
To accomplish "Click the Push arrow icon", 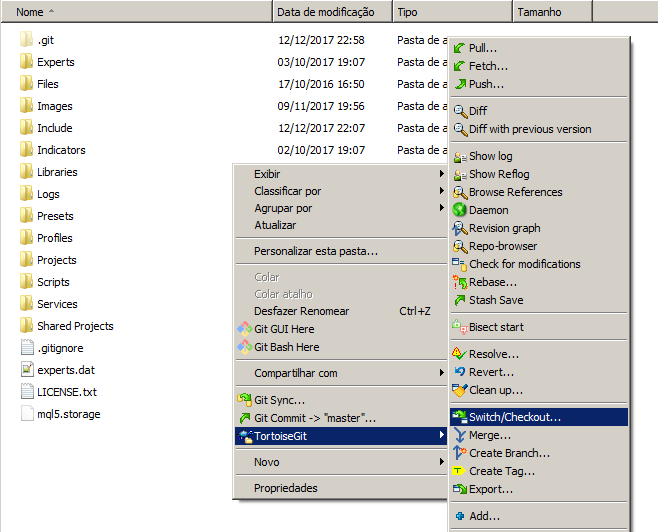I will pos(460,84).
